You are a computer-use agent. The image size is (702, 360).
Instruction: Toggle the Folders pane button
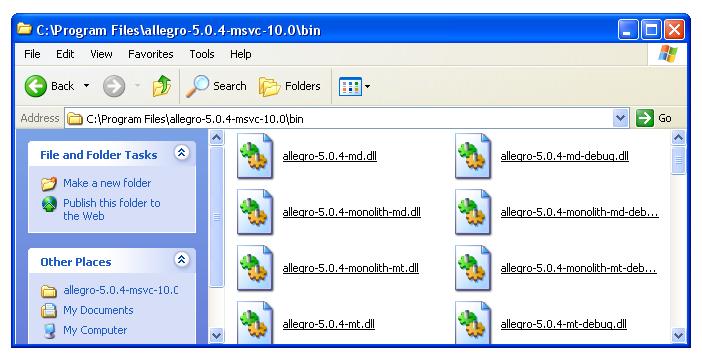click(290, 86)
